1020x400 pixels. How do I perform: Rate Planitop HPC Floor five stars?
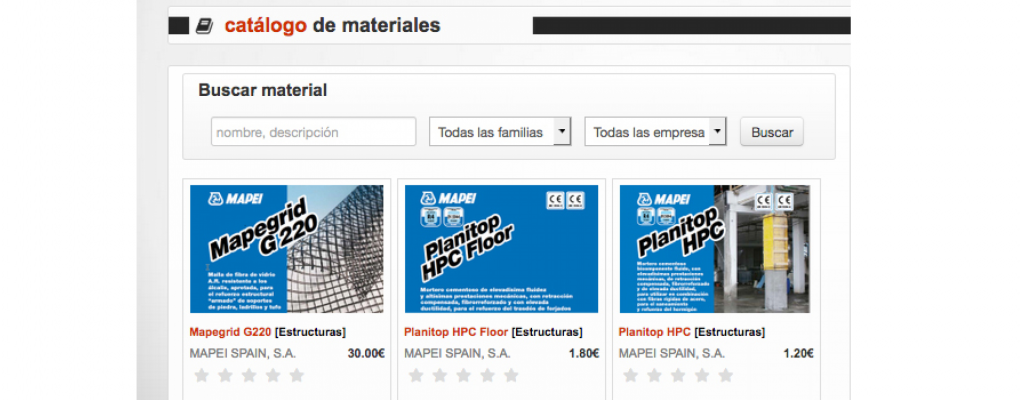pyautogui.click(x=511, y=375)
